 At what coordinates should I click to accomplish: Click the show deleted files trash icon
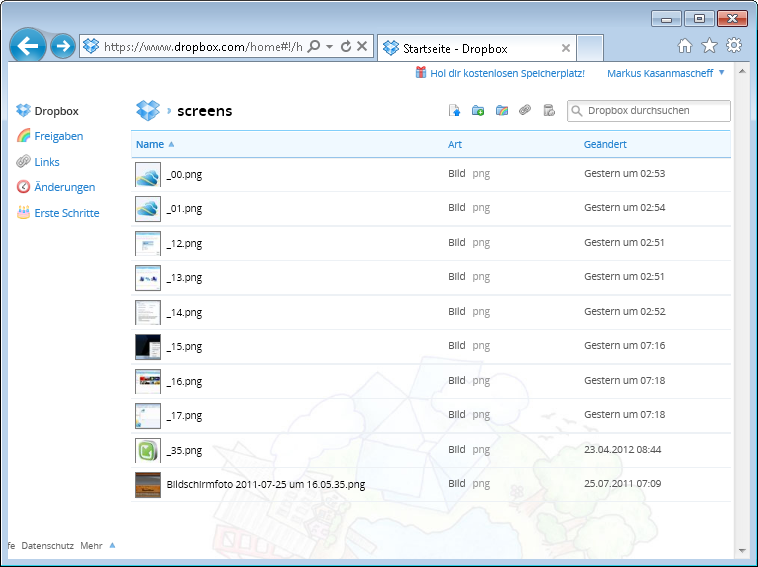pos(548,111)
